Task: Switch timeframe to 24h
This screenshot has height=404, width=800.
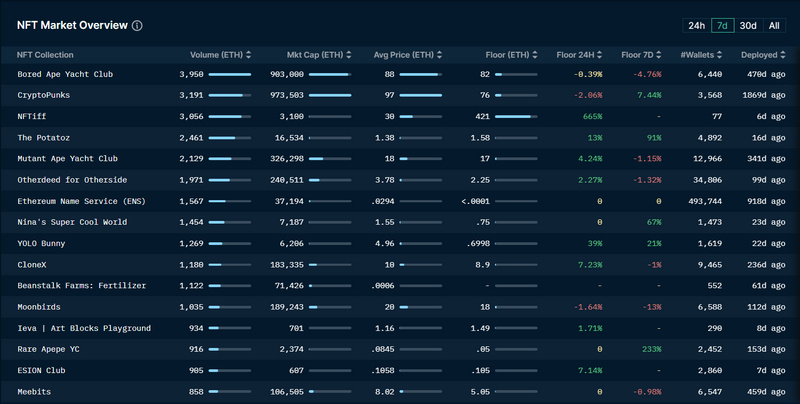Action: 695,25
